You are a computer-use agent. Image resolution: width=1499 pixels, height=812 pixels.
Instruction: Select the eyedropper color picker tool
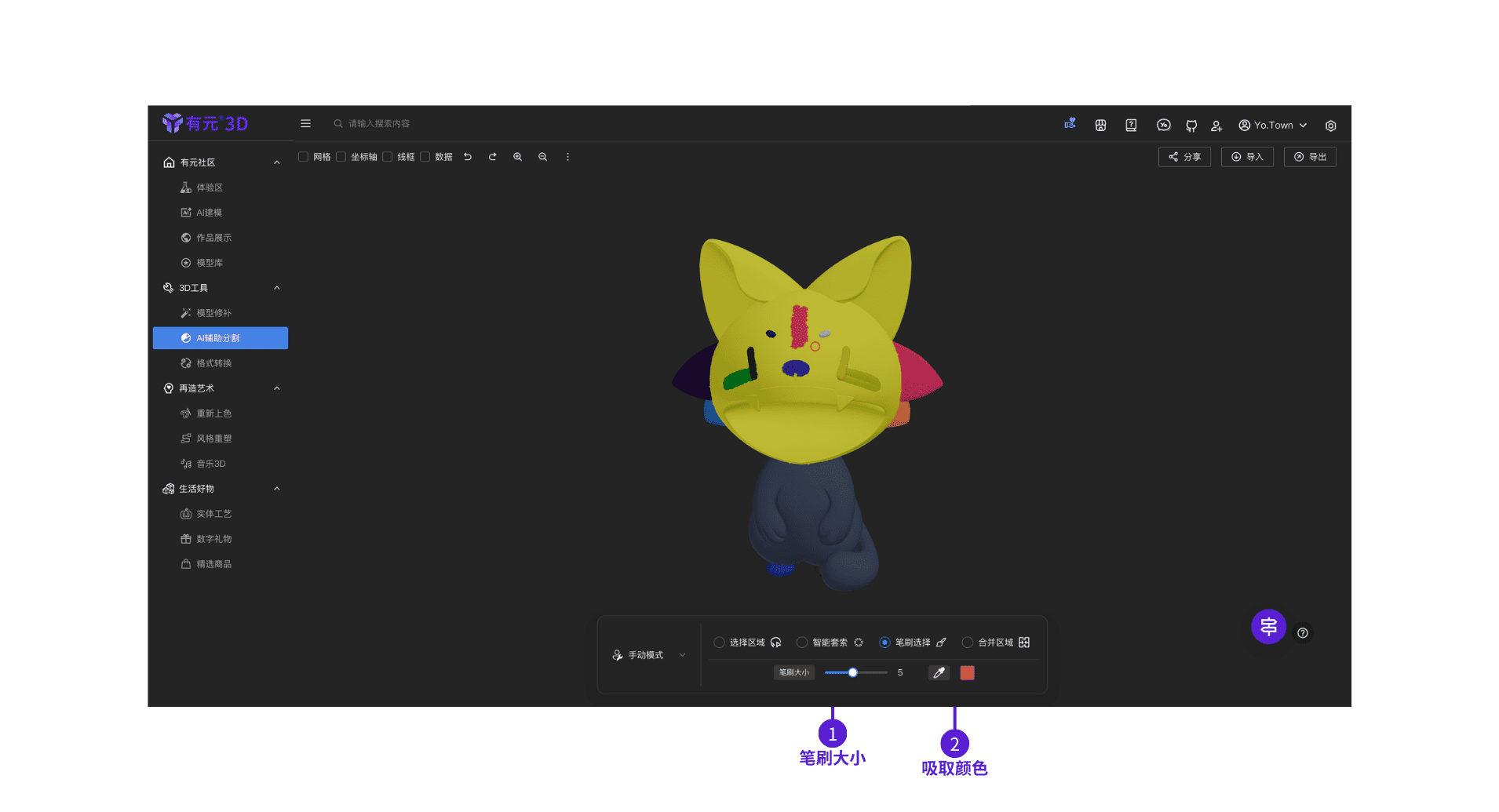point(939,672)
